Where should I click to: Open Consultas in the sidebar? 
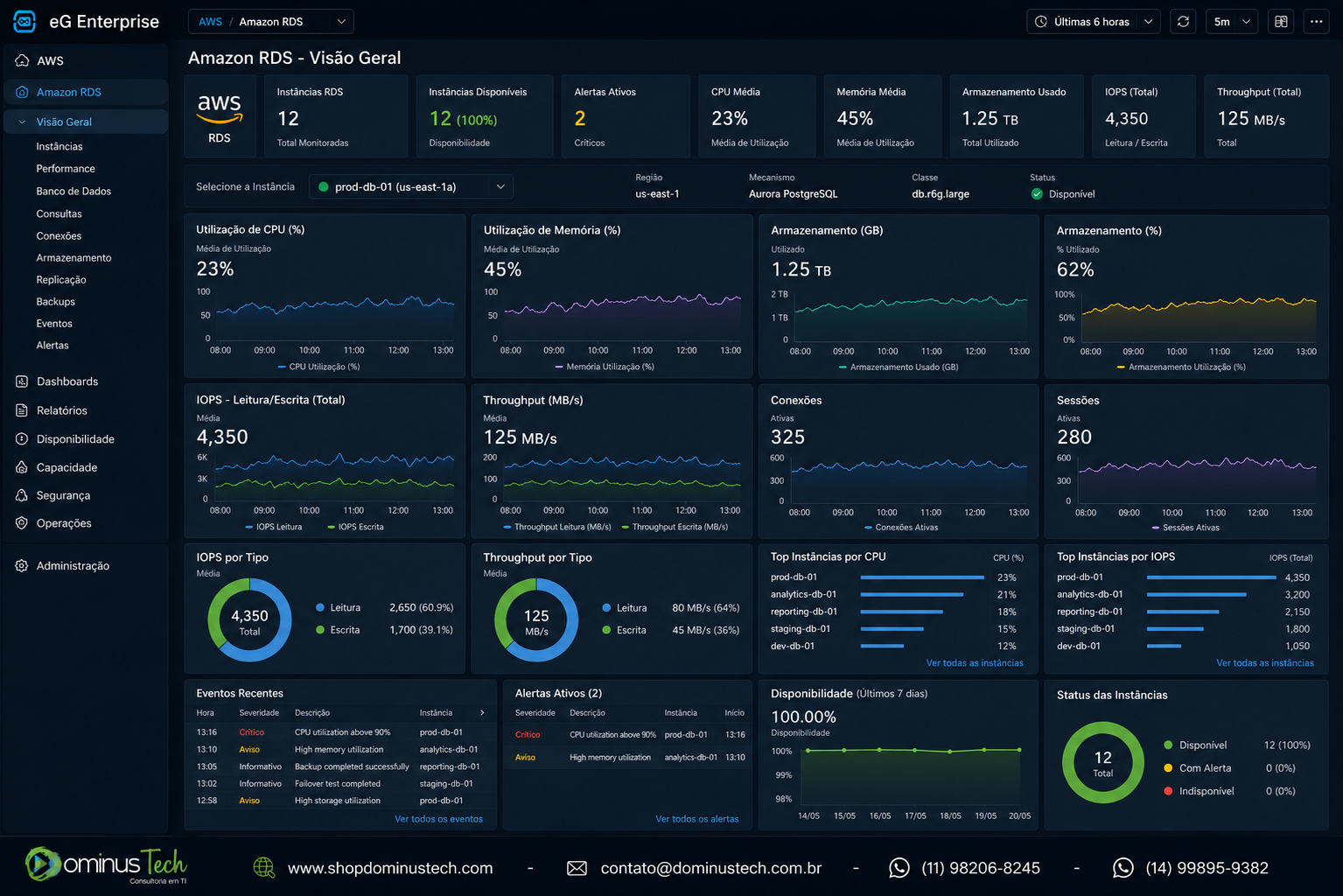(59, 214)
